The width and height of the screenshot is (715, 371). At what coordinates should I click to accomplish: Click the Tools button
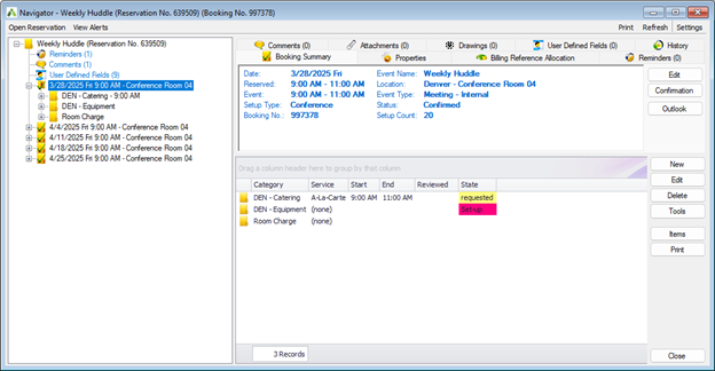[677, 211]
